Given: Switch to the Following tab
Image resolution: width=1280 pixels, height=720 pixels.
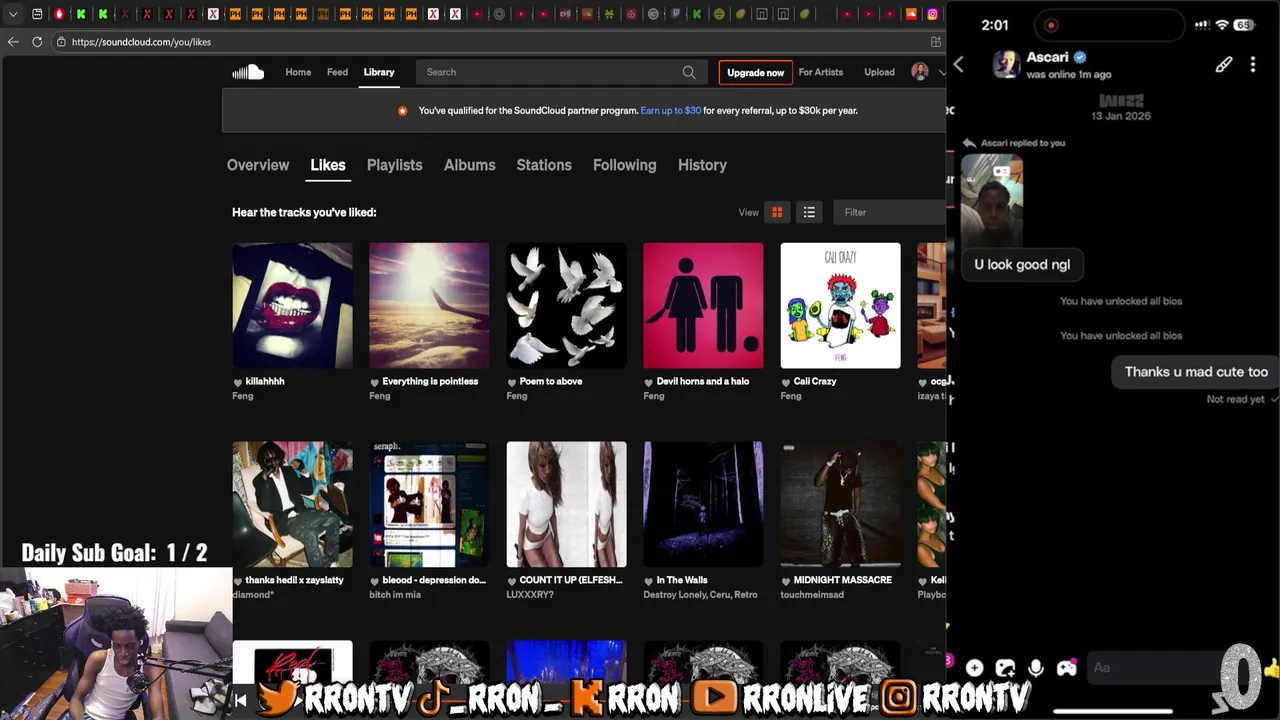Looking at the screenshot, I should click(625, 165).
